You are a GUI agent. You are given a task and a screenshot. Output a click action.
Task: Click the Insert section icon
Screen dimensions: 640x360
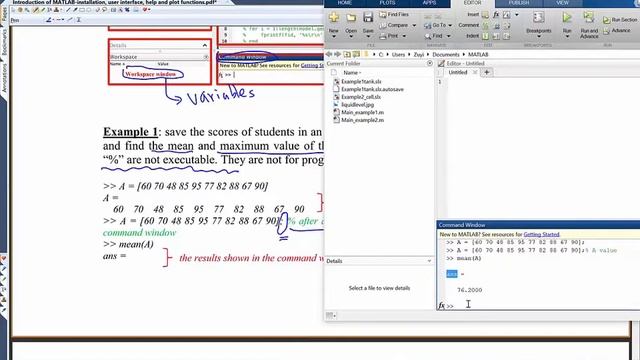pos(485,15)
